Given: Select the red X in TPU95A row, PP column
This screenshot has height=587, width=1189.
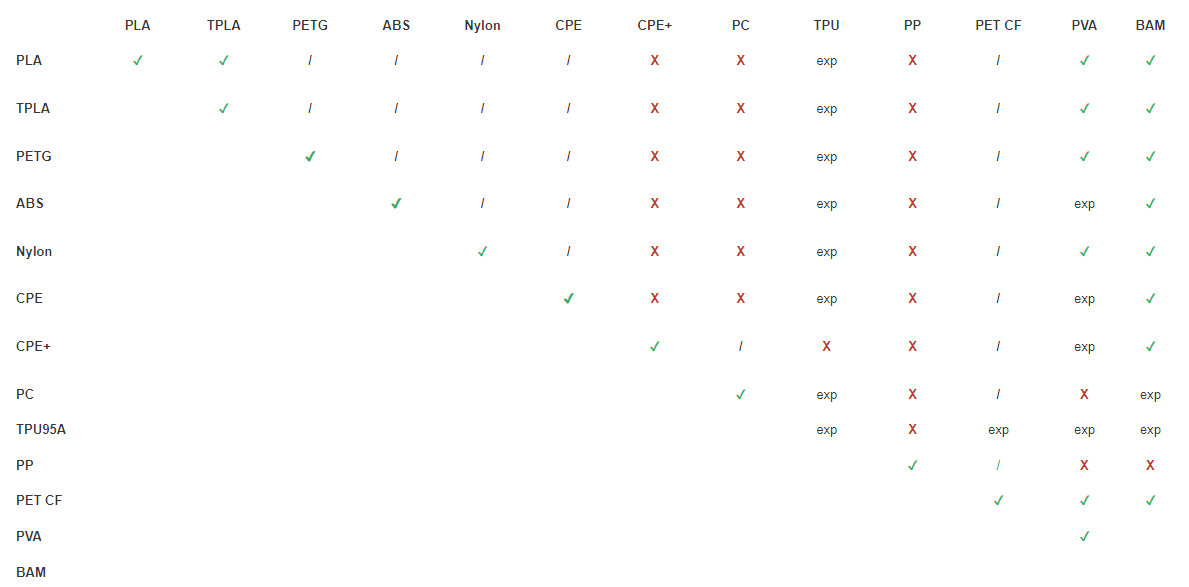Looking at the screenshot, I should [912, 429].
